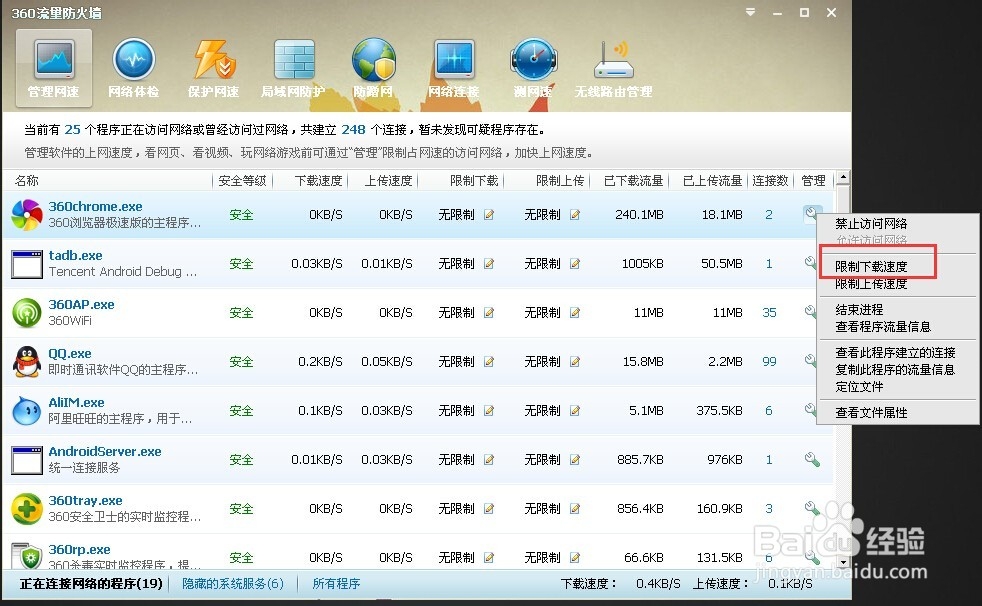Screen dimensions: 982x606
Task: Edit upload limit for 360chrome.exe
Action: click(575, 215)
